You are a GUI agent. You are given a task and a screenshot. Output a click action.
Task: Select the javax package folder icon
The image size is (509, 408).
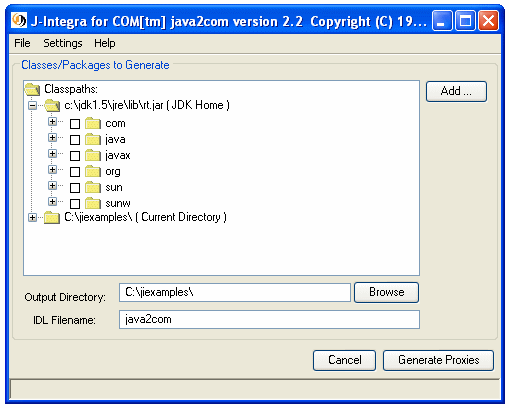[93, 155]
